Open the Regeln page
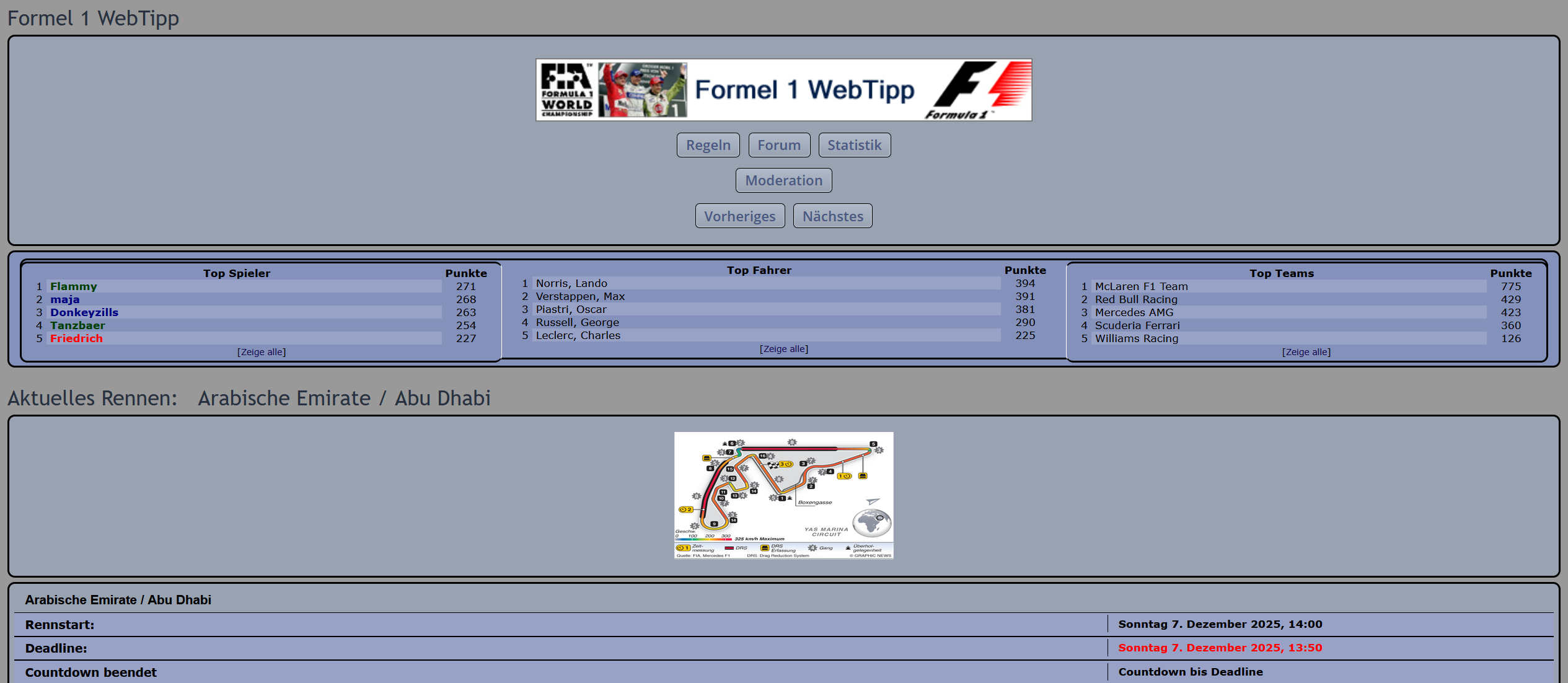The width and height of the screenshot is (1568, 683). point(708,146)
